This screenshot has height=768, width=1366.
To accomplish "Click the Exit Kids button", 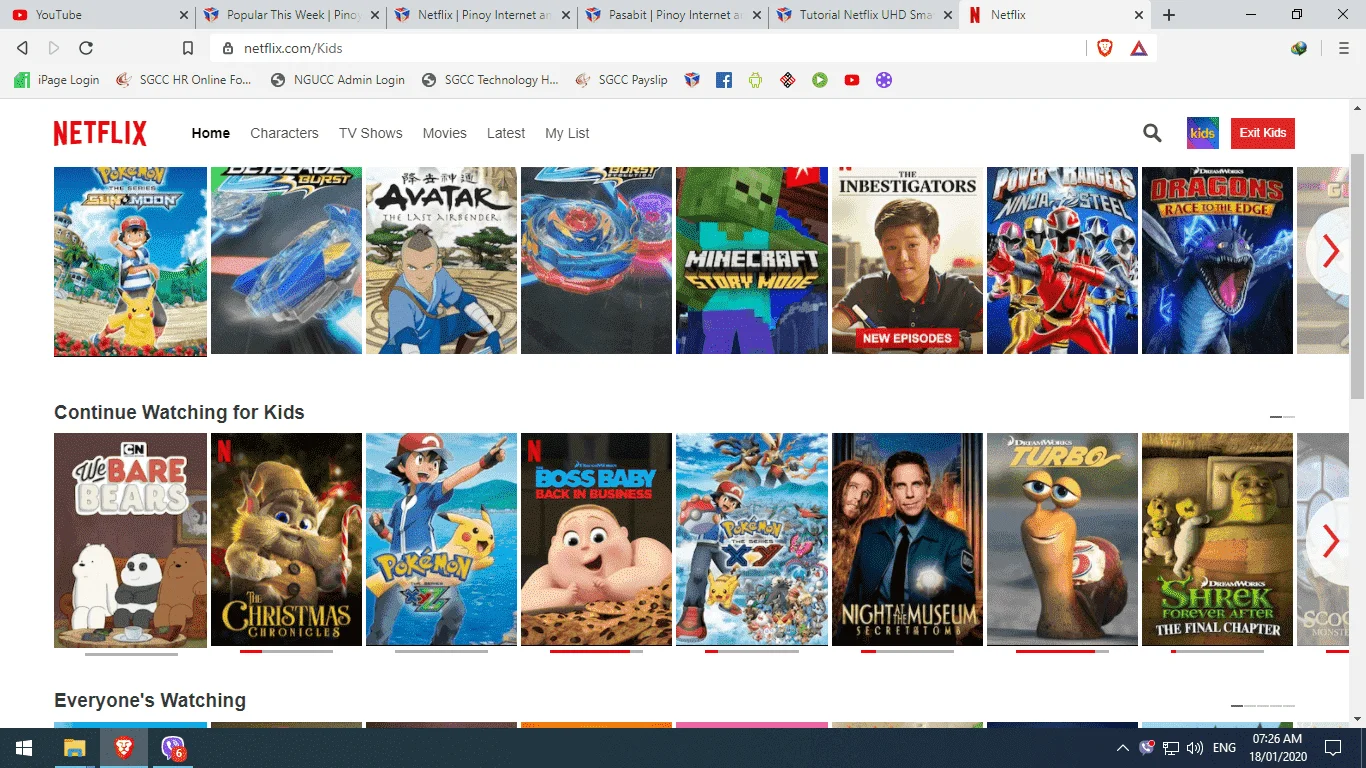I will pos(1263,133).
